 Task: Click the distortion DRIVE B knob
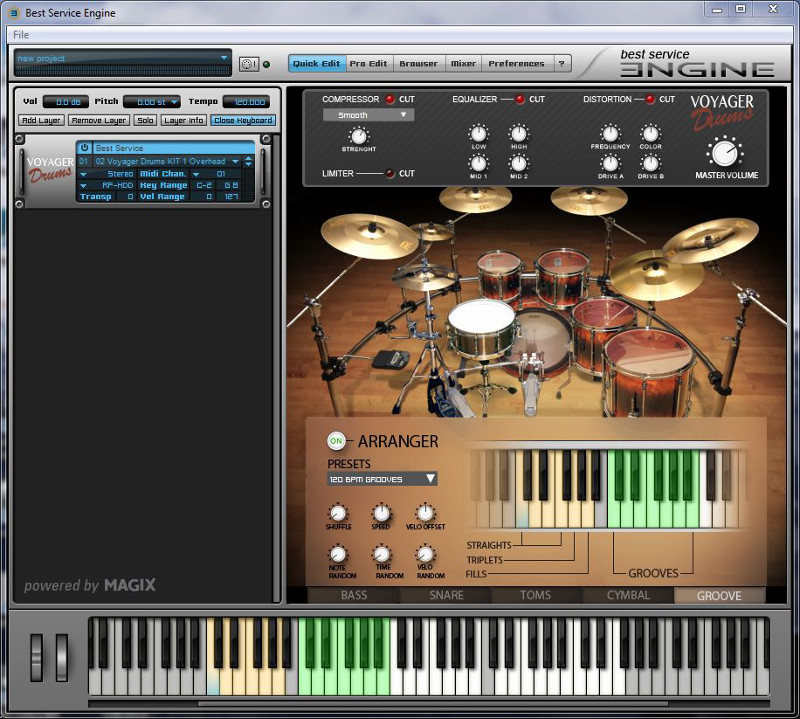pyautogui.click(x=650, y=163)
